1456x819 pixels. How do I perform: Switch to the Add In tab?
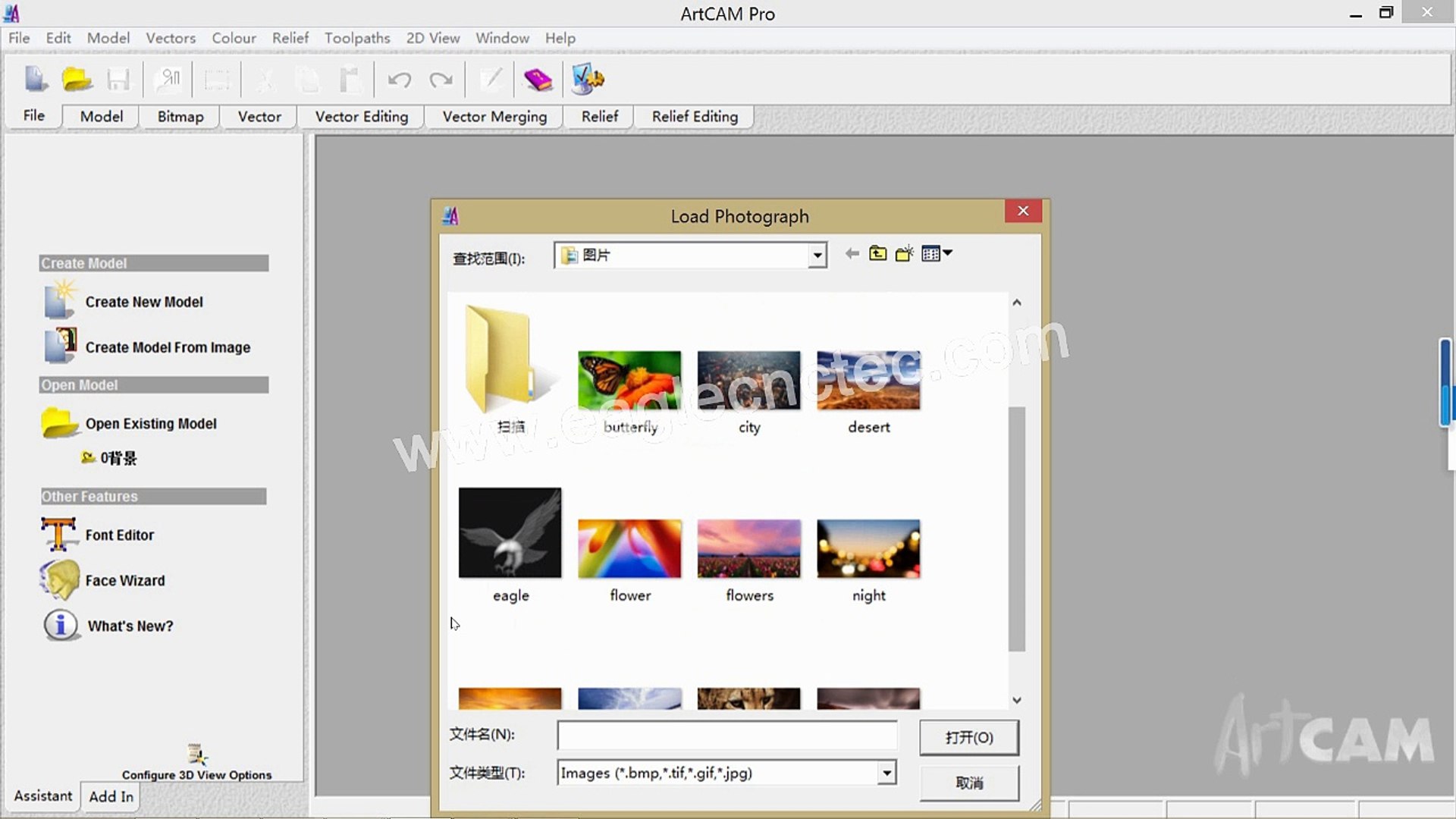[x=111, y=796]
